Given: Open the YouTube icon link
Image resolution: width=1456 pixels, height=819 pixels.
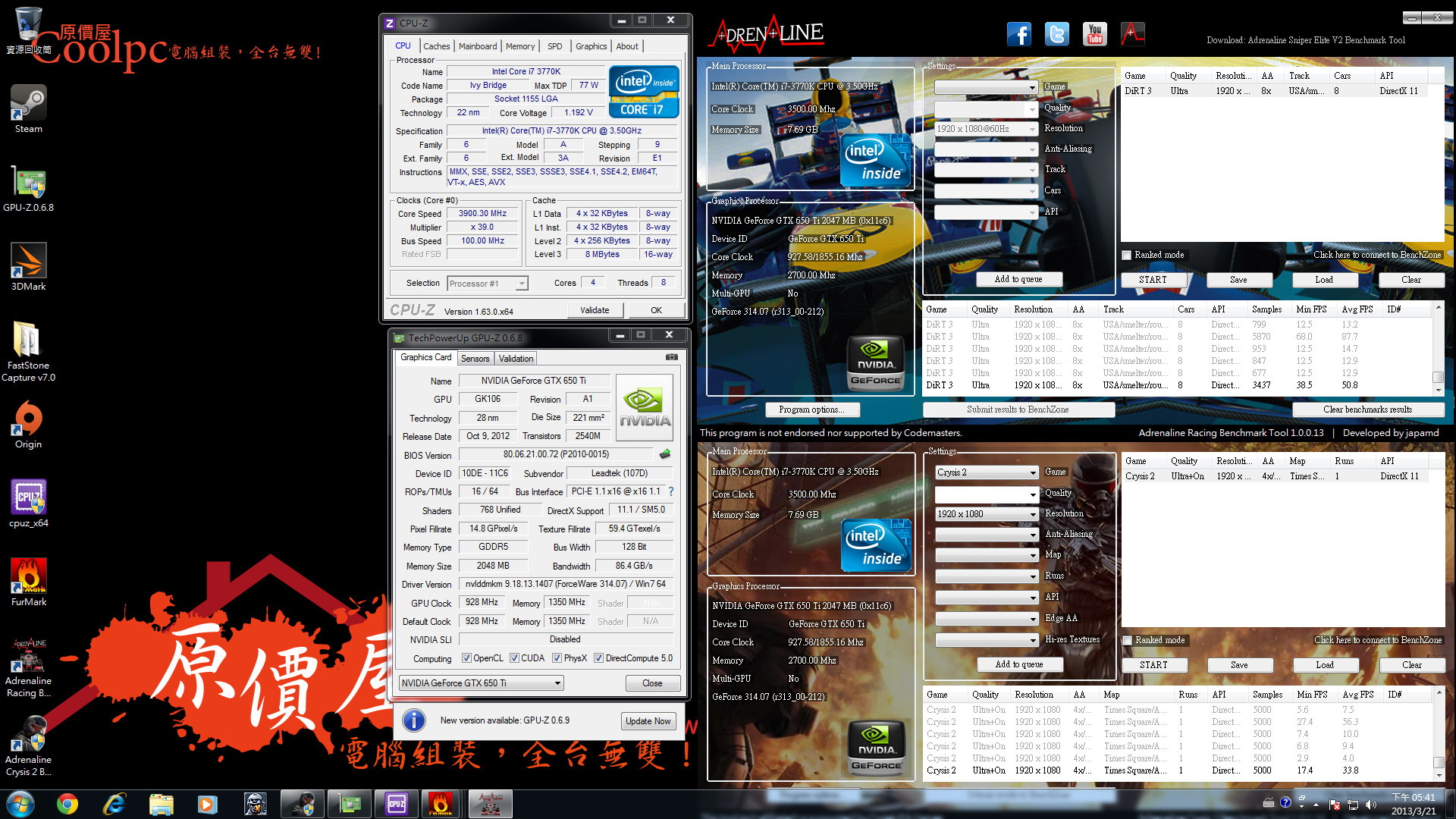Looking at the screenshot, I should point(1094,34).
